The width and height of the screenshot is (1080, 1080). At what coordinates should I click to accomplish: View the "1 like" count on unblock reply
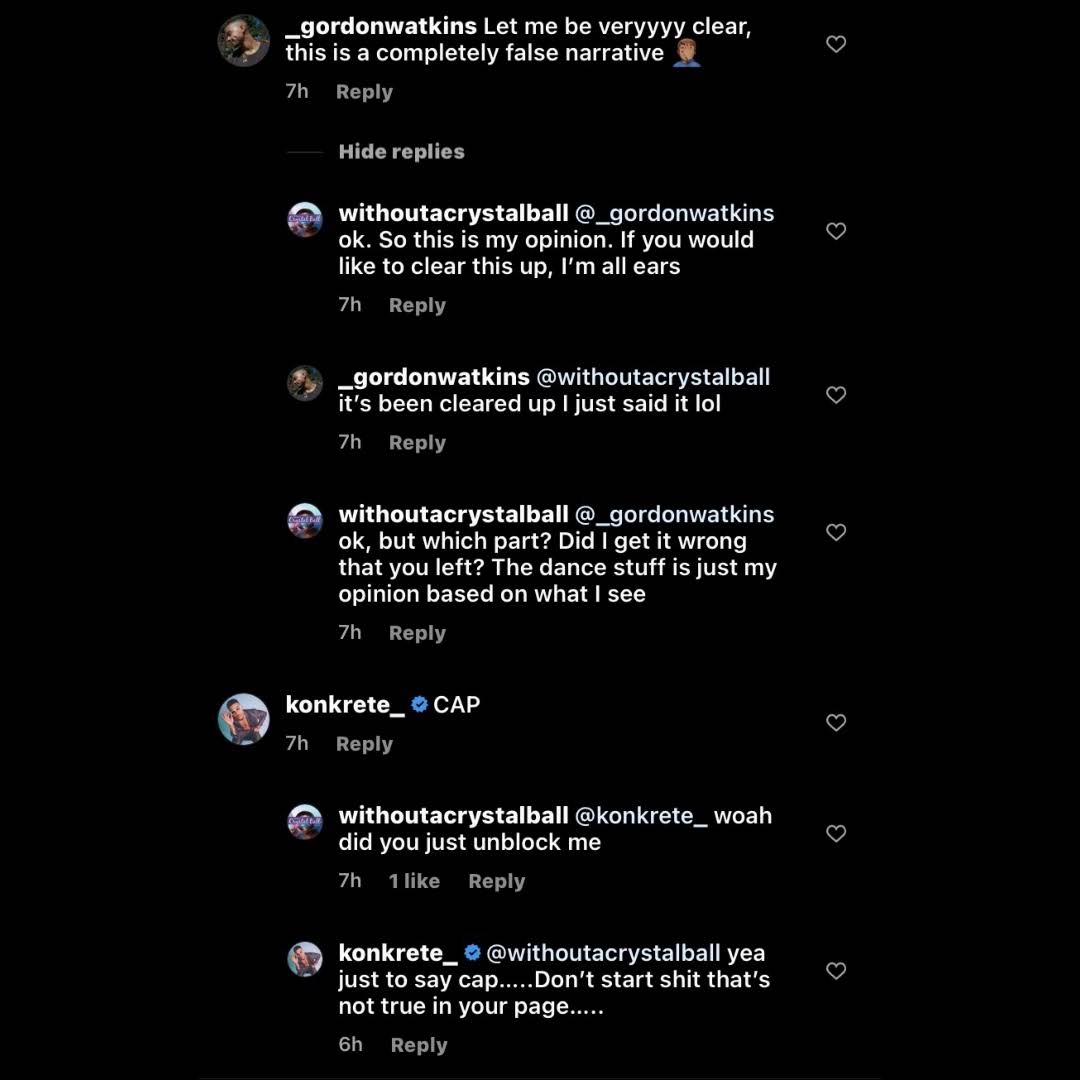[414, 881]
